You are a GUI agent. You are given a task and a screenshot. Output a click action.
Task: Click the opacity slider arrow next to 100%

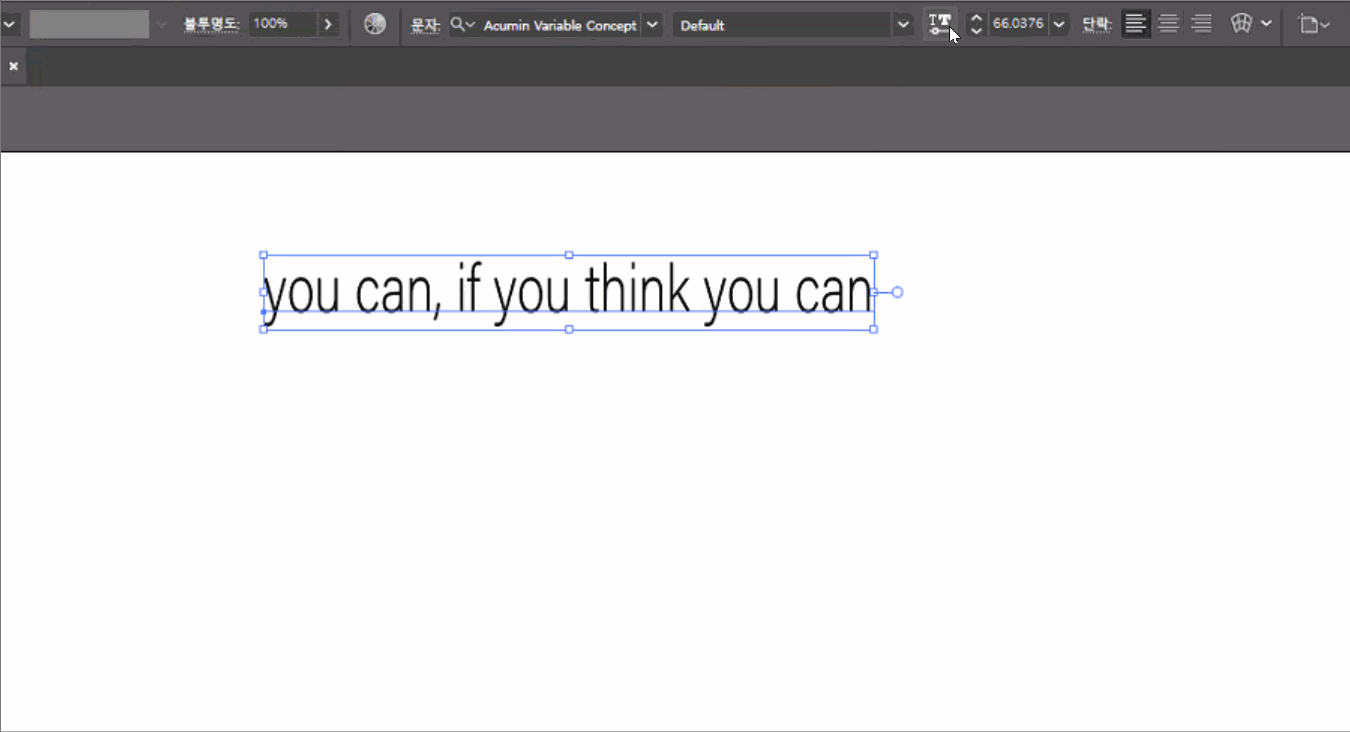[x=328, y=24]
